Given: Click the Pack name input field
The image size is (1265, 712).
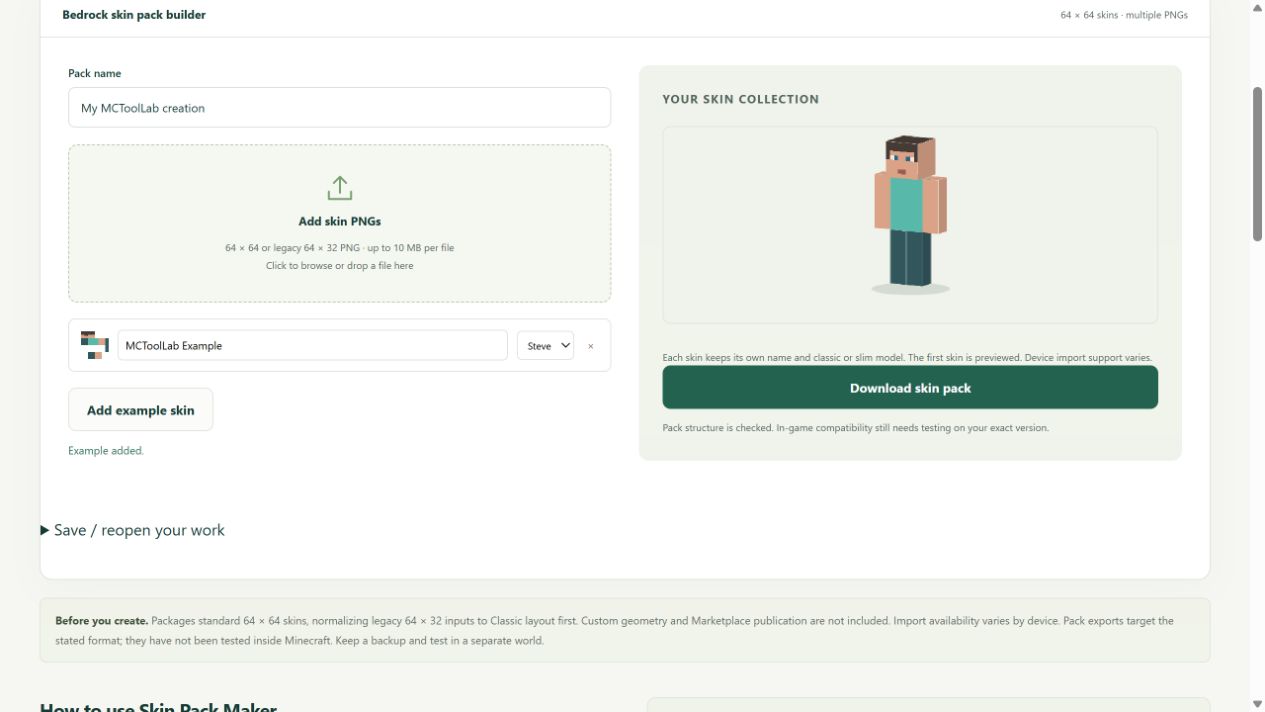Looking at the screenshot, I should tap(339, 107).
